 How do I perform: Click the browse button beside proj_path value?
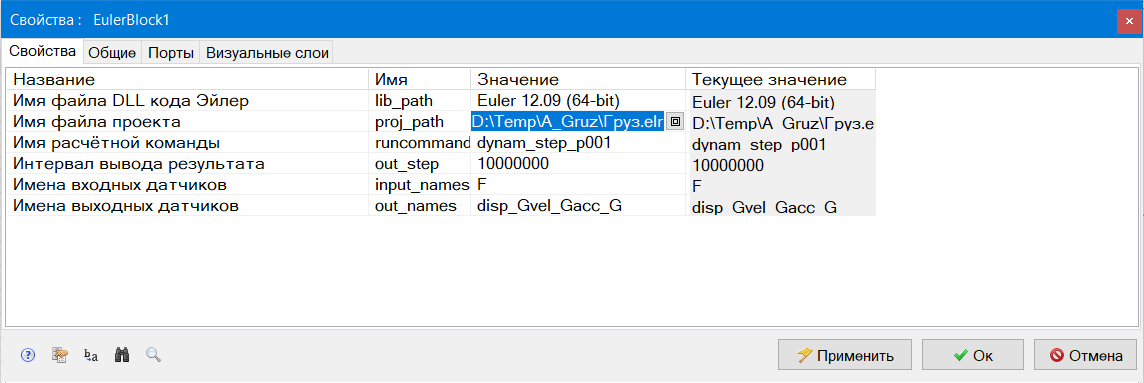pyautogui.click(x=675, y=122)
